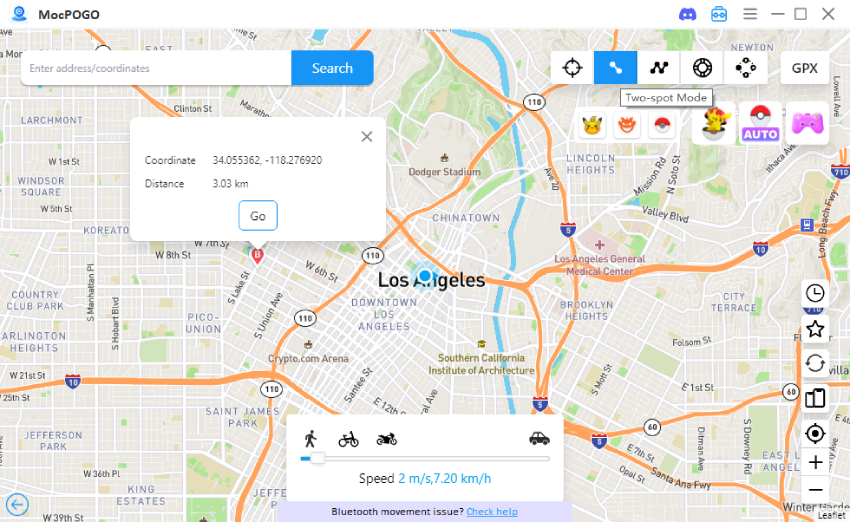Select walking speed mode

[x=310, y=439]
